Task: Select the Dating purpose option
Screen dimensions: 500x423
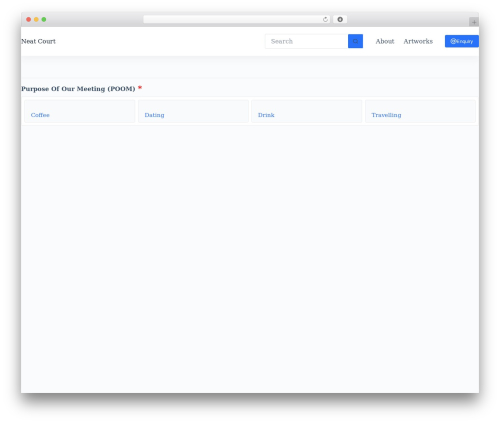Action: [x=193, y=111]
